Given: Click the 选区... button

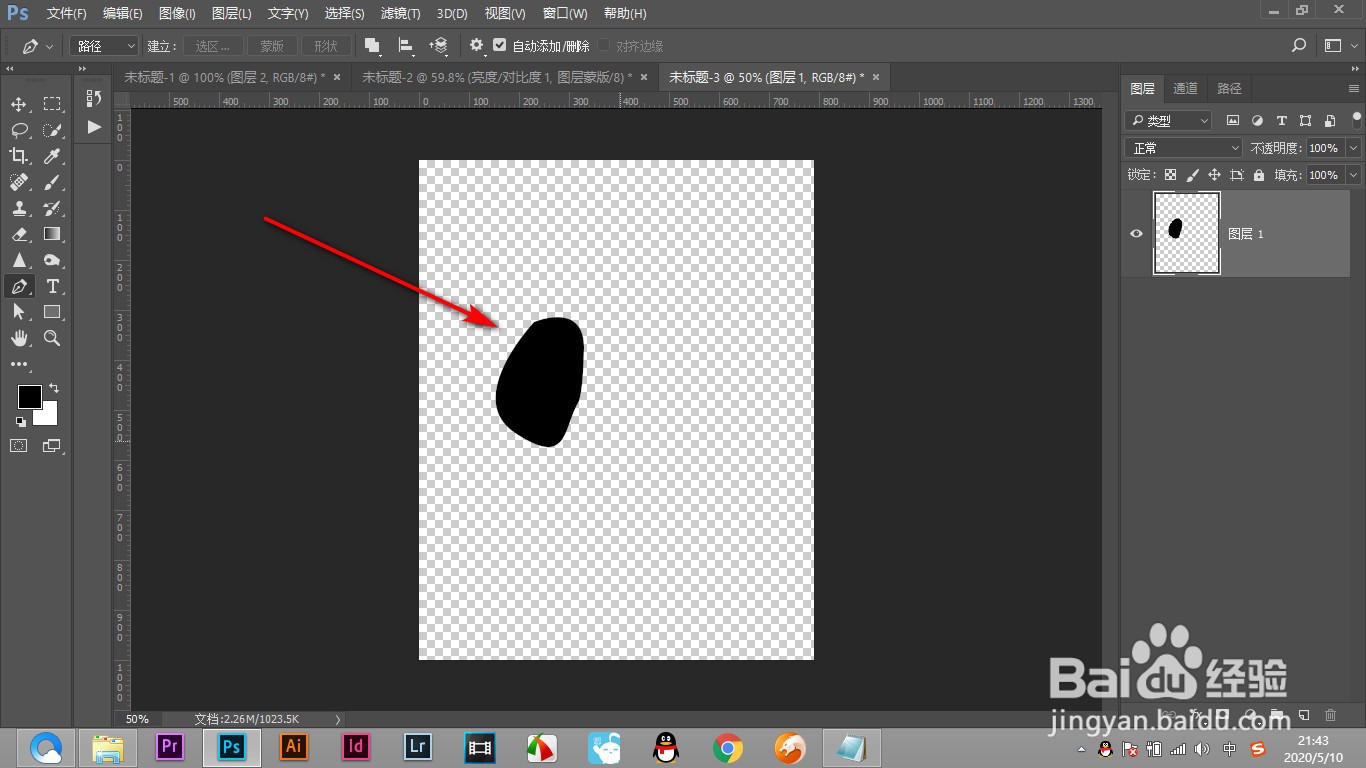Looking at the screenshot, I should [x=213, y=46].
